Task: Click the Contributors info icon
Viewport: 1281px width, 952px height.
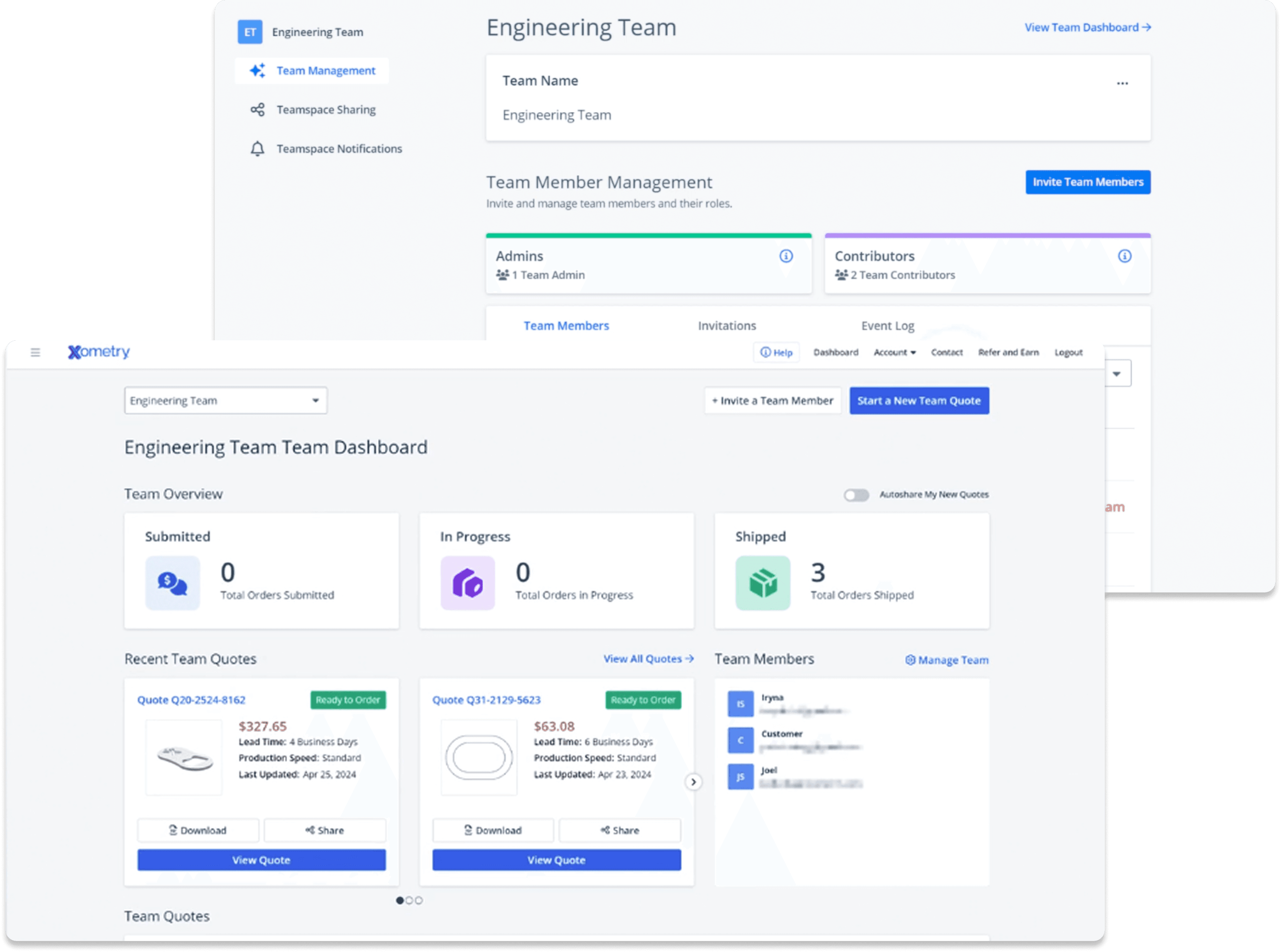Action: coord(1124,256)
